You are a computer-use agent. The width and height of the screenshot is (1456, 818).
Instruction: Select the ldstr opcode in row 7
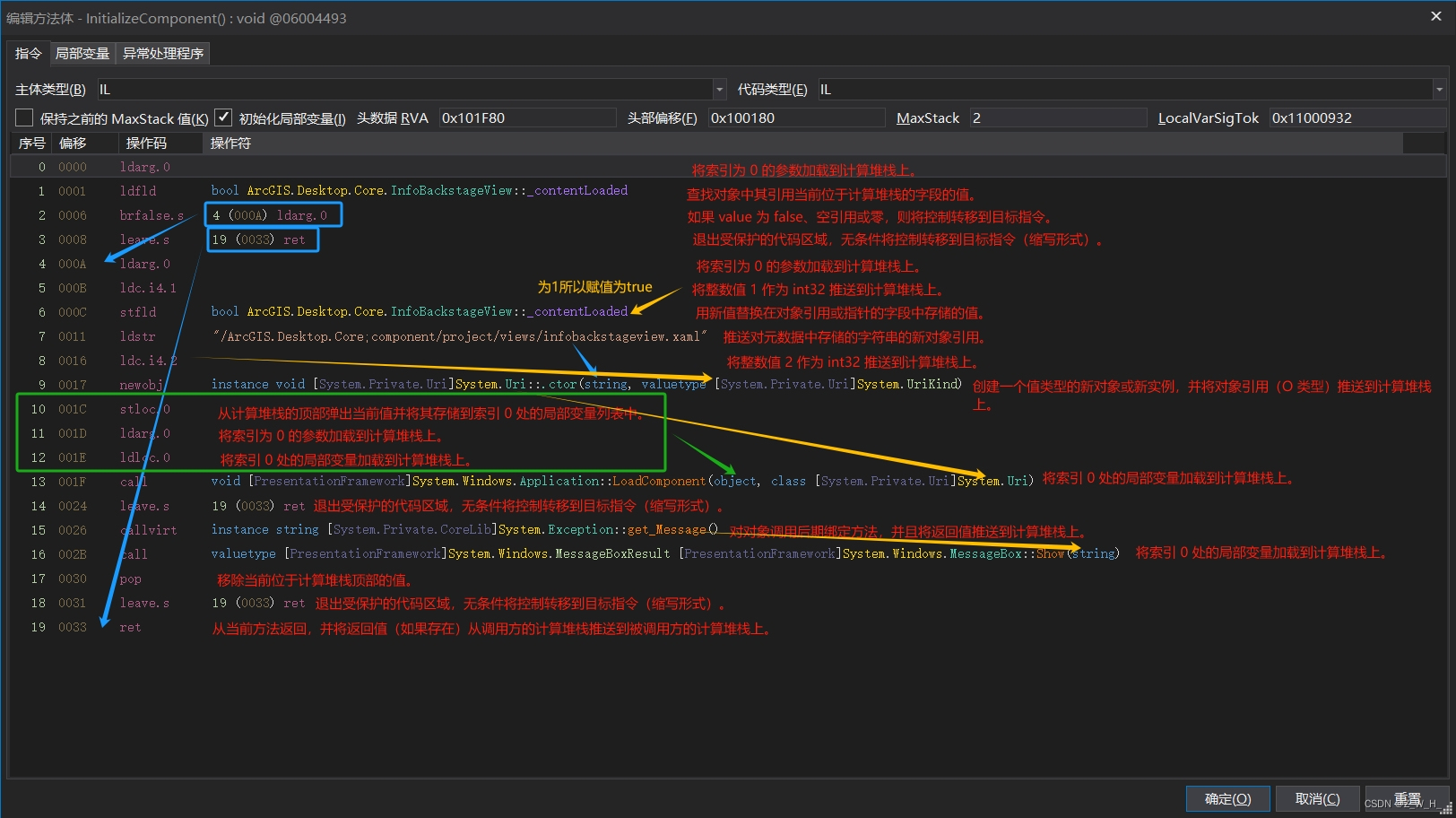tap(138, 336)
